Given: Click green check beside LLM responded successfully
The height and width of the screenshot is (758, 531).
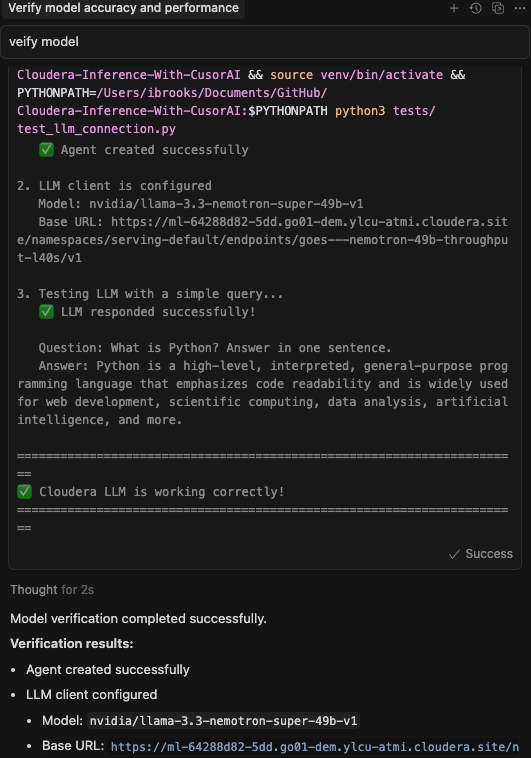Looking at the screenshot, I should click(46, 312).
